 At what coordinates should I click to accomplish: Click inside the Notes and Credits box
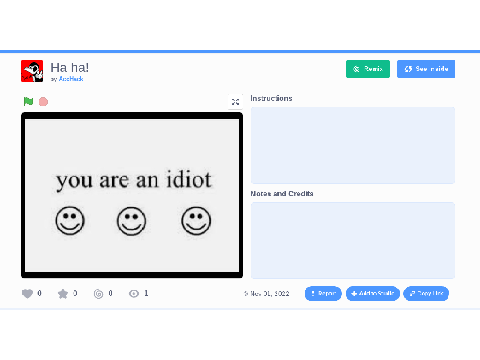tap(353, 240)
